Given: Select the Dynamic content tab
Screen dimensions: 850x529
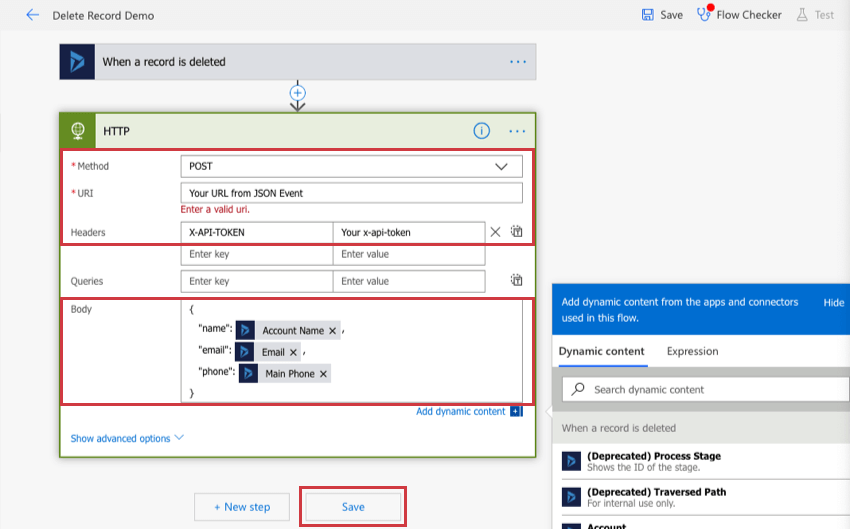Looking at the screenshot, I should (601, 351).
